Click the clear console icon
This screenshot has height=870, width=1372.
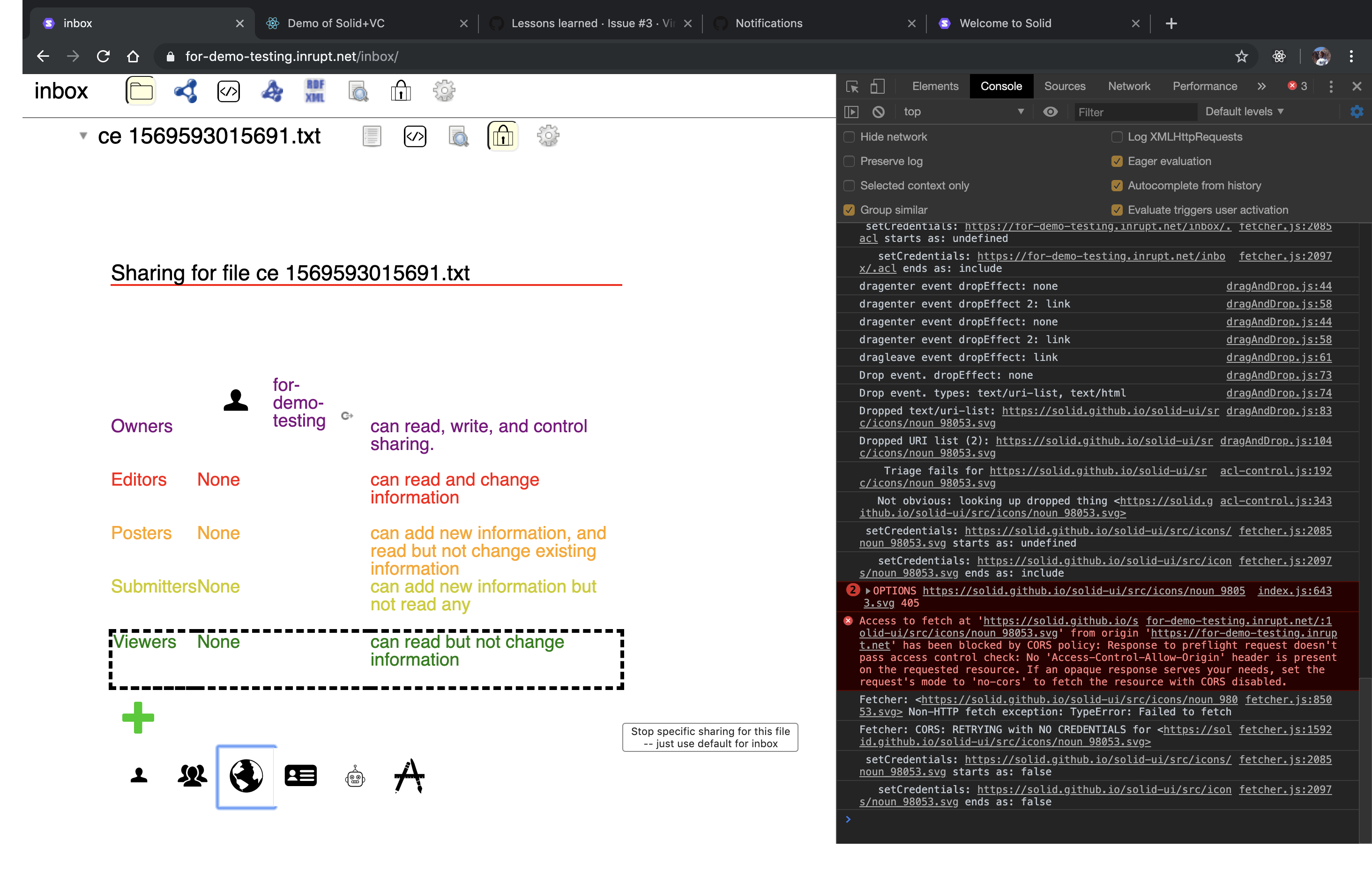click(879, 112)
